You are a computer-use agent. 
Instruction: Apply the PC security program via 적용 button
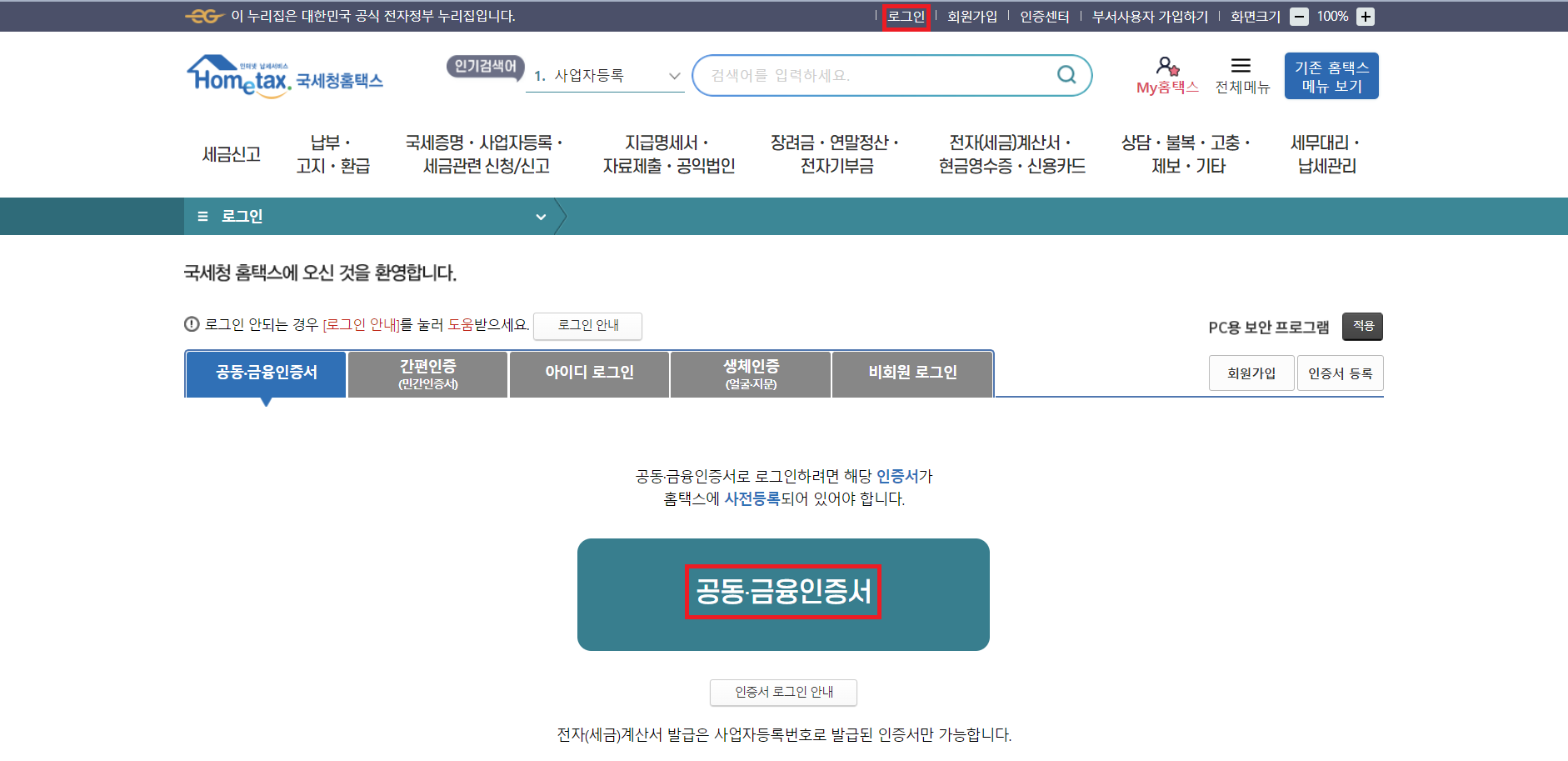tap(1362, 326)
